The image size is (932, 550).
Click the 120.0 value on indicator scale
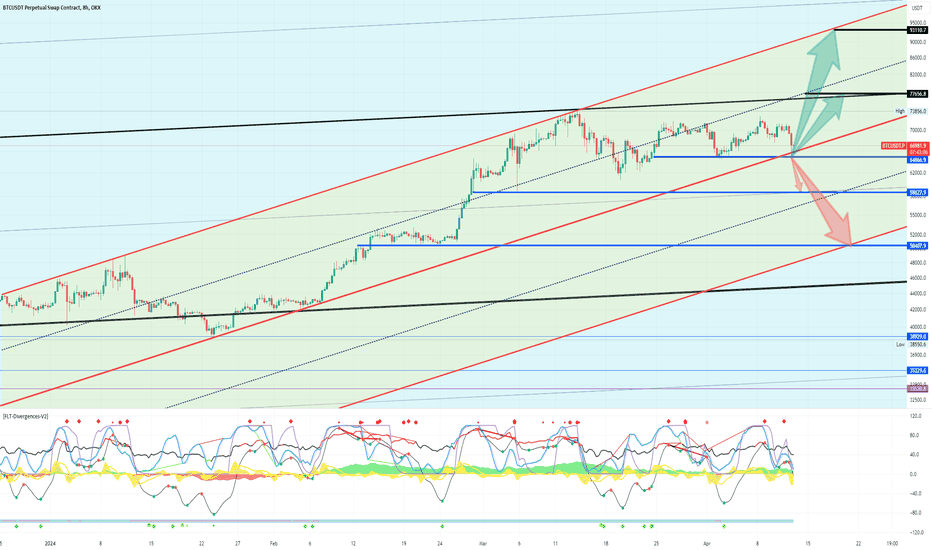pos(917,417)
